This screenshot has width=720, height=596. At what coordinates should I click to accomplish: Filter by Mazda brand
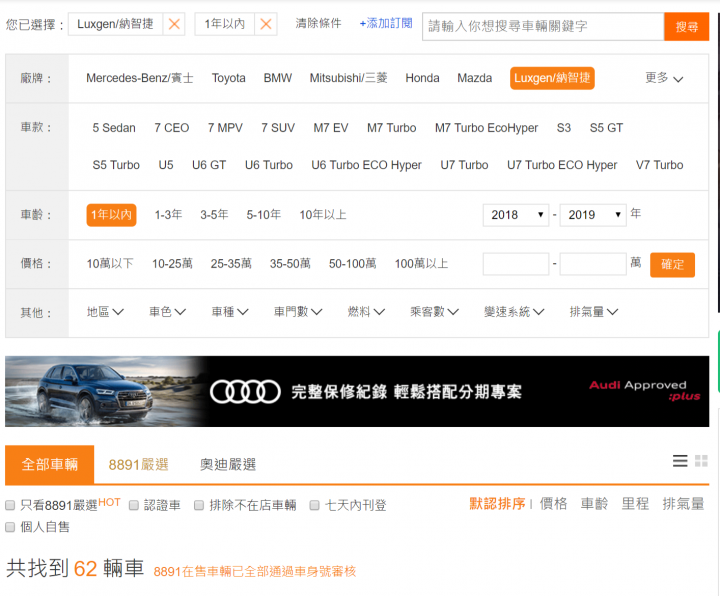475,78
